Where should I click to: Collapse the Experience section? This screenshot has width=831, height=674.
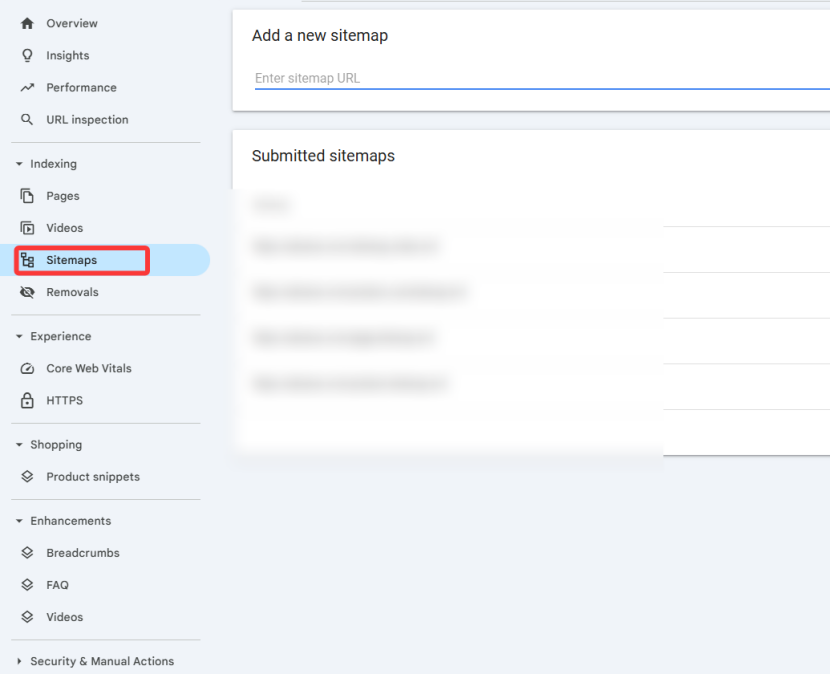pos(19,336)
